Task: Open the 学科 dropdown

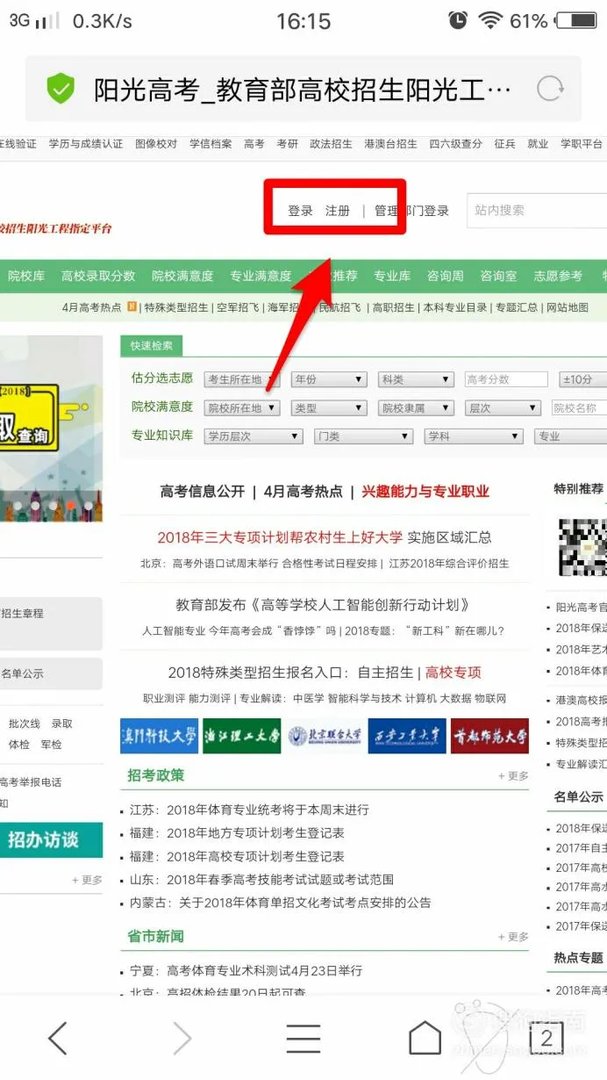Action: click(474, 437)
